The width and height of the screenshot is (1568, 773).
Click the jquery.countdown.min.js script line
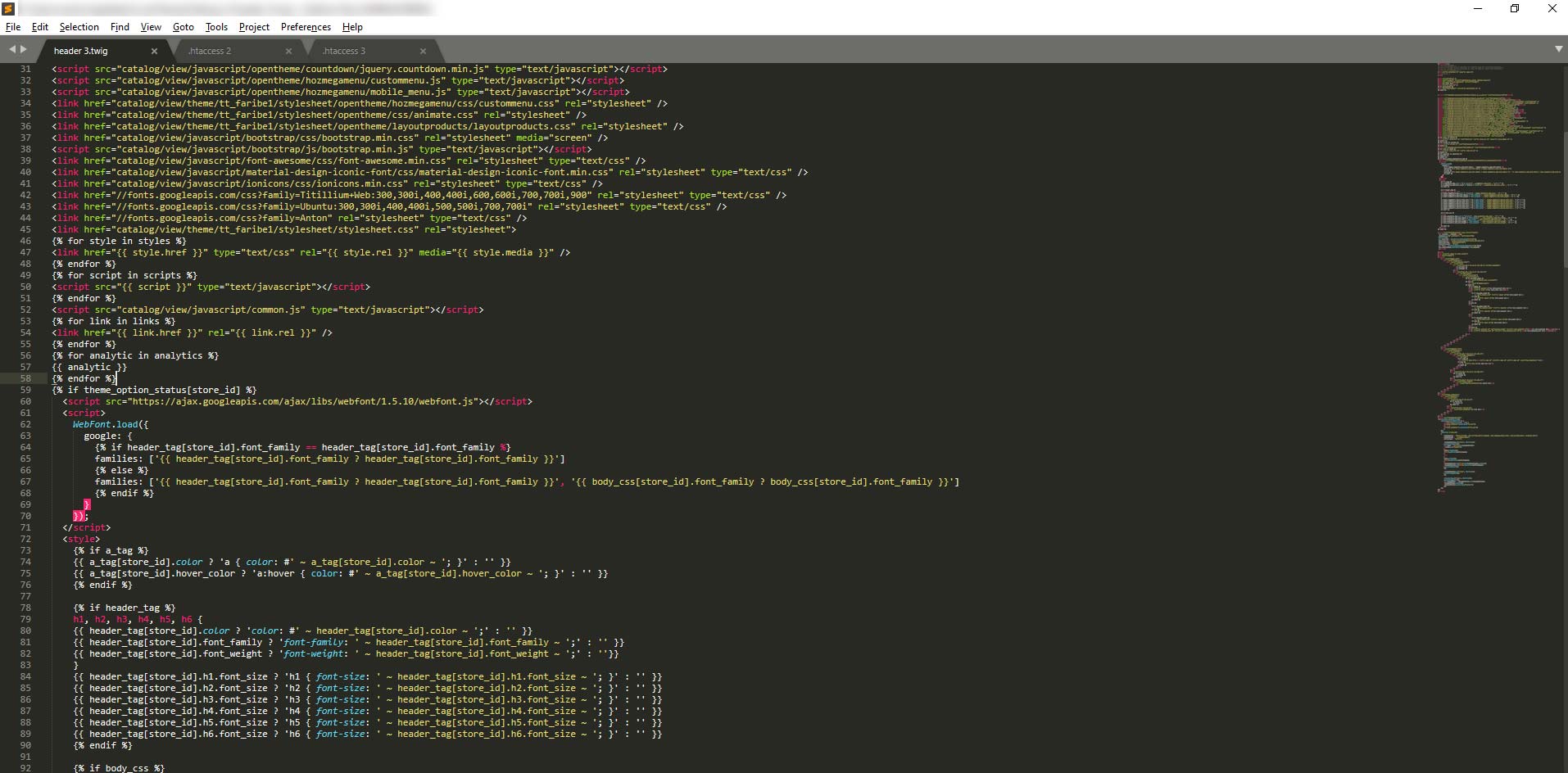tap(360, 69)
